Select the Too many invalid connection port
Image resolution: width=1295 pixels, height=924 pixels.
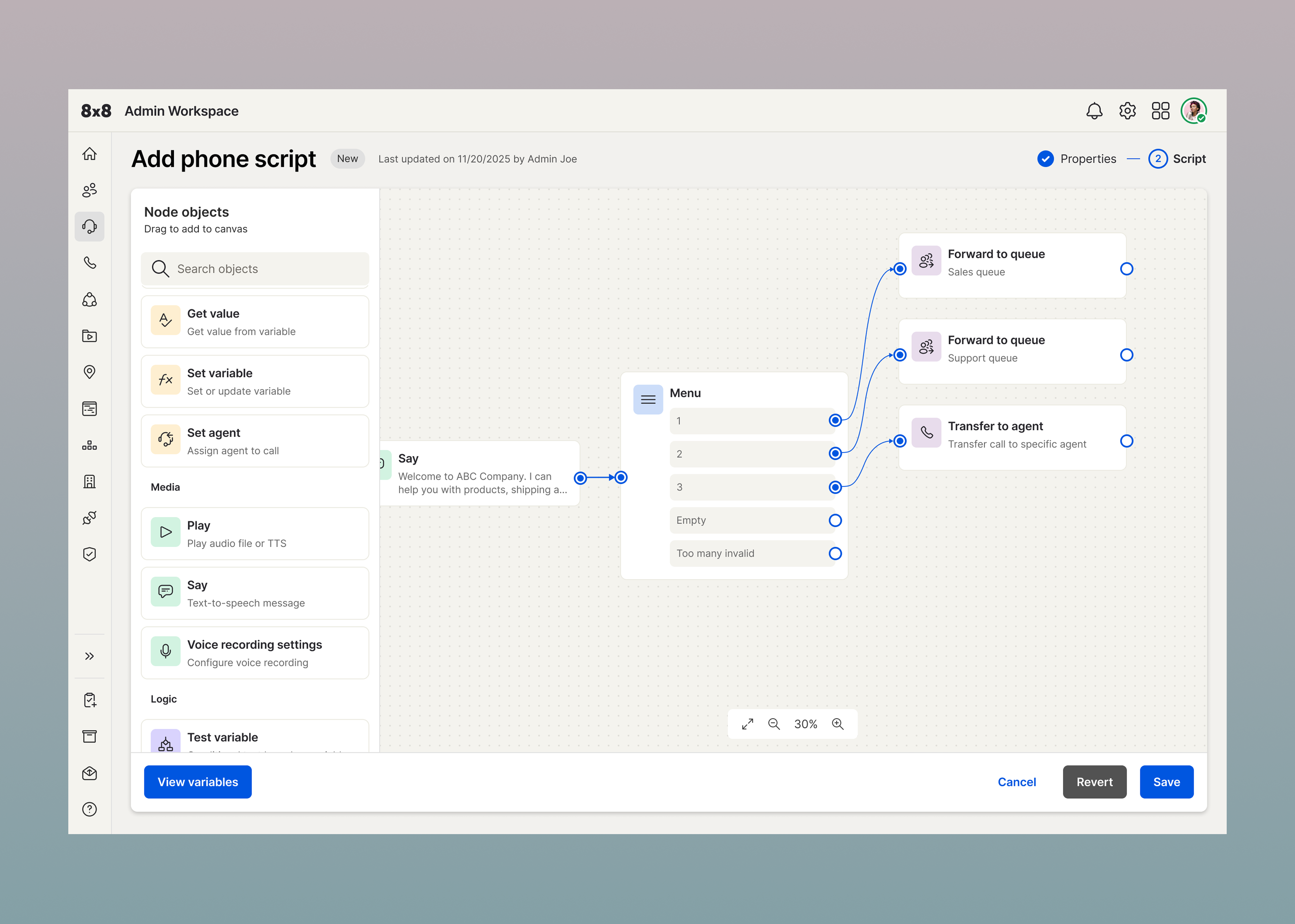pos(835,553)
